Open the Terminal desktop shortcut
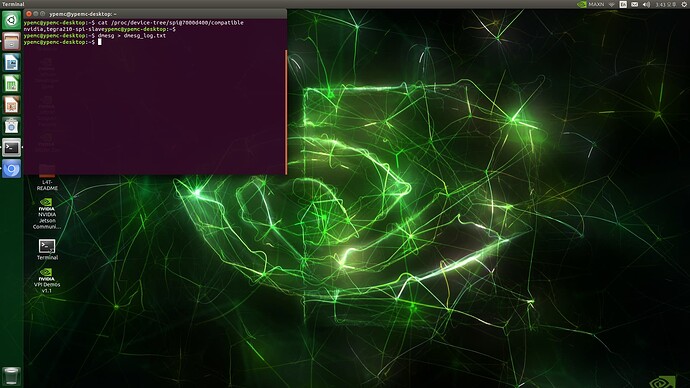Viewport: 690px width, 388px height. 47,249
